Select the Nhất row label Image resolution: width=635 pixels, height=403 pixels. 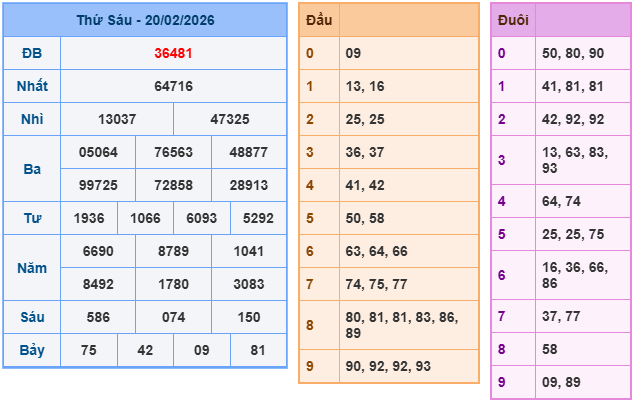pos(32,87)
